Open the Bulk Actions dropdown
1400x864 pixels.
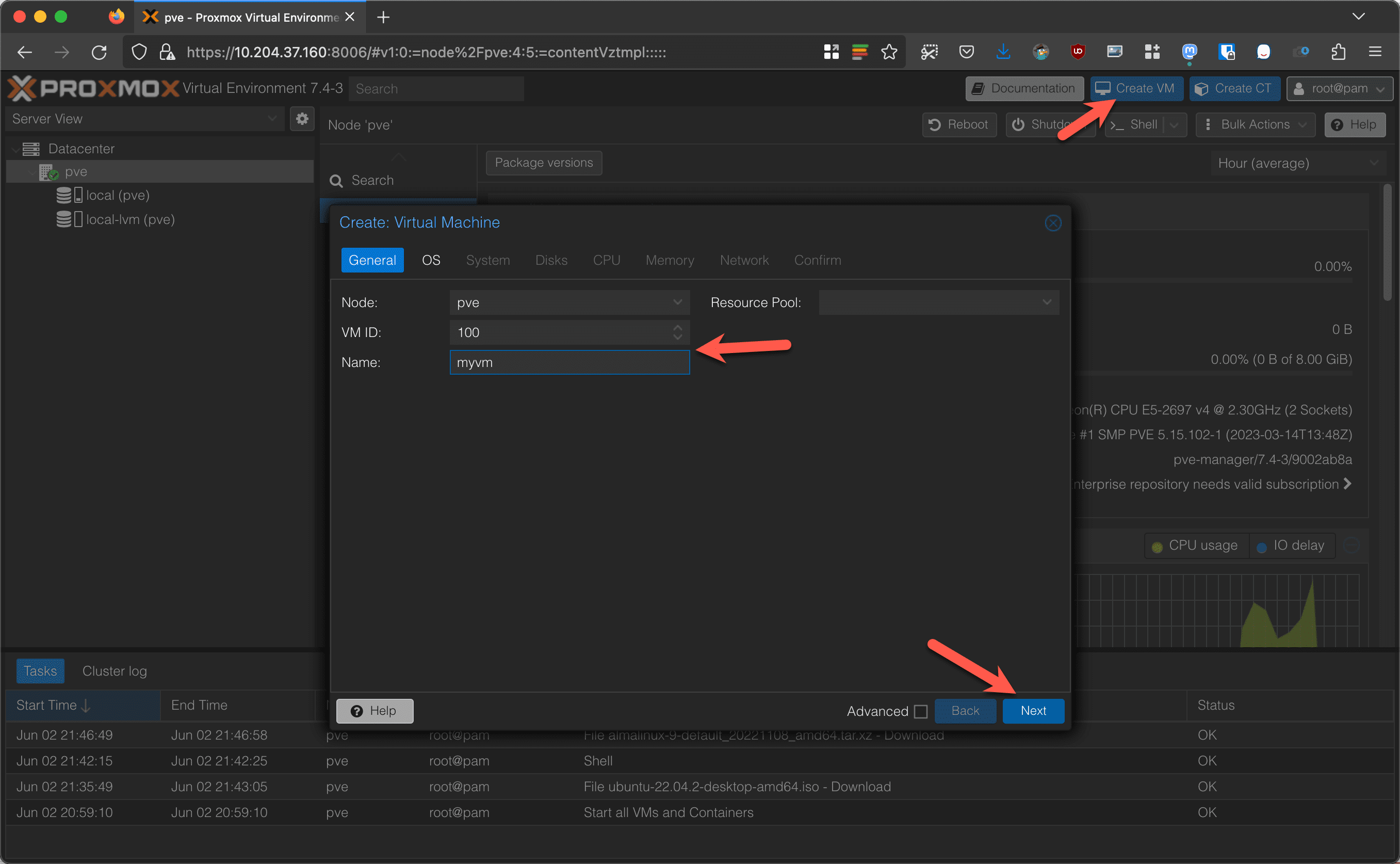(1255, 124)
